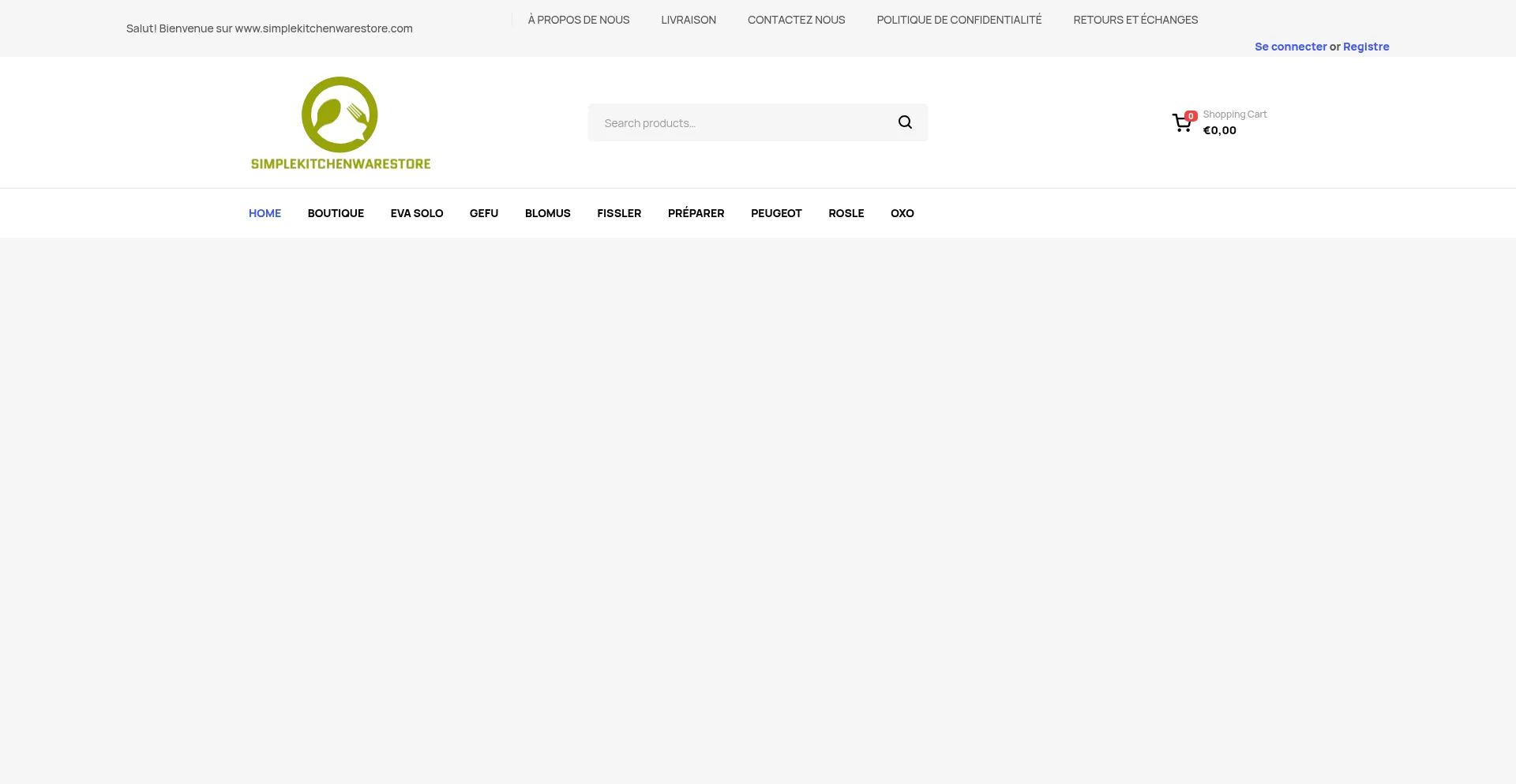Click the Registre link
This screenshot has width=1516, height=784.
tap(1366, 47)
